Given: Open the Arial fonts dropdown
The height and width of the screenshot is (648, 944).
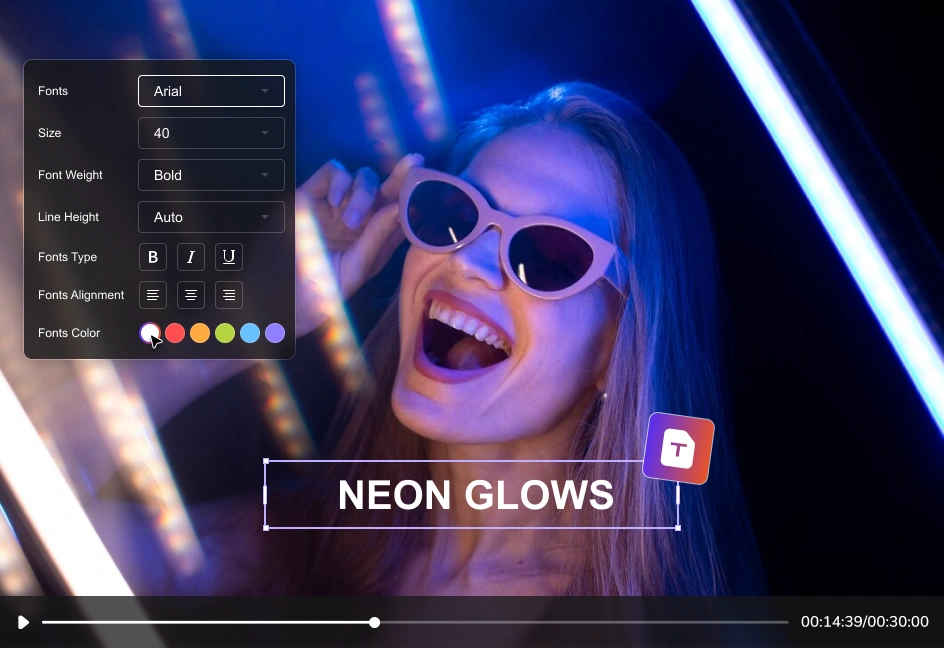Looking at the screenshot, I should coord(211,91).
